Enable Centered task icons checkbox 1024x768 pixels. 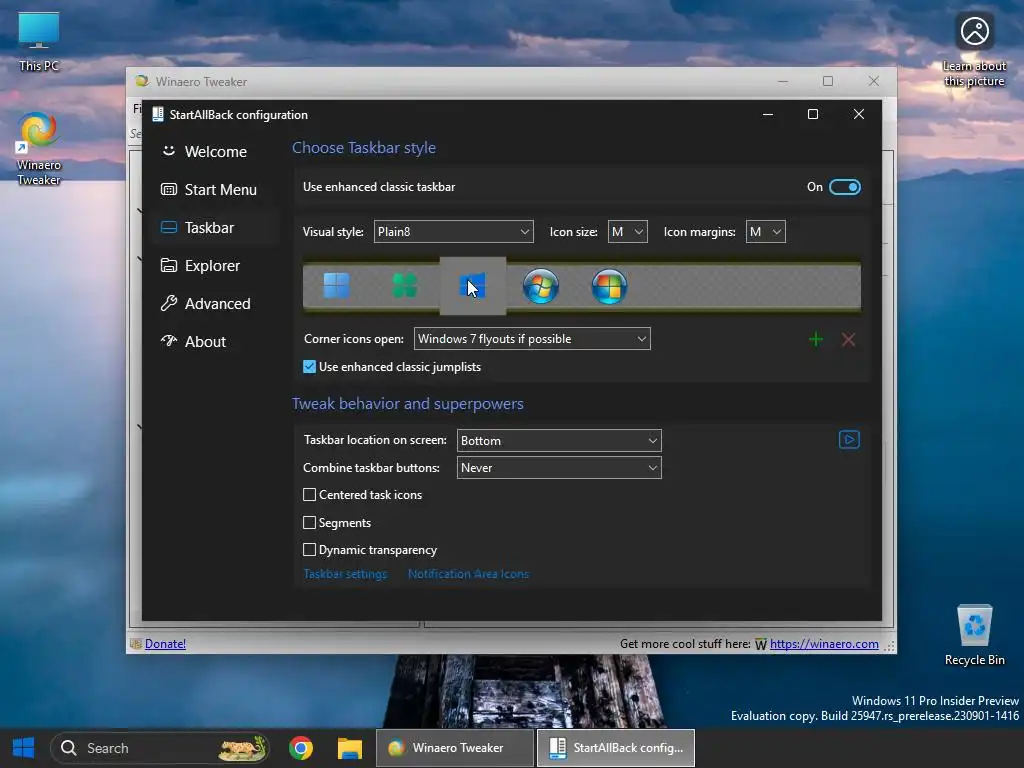(310, 495)
